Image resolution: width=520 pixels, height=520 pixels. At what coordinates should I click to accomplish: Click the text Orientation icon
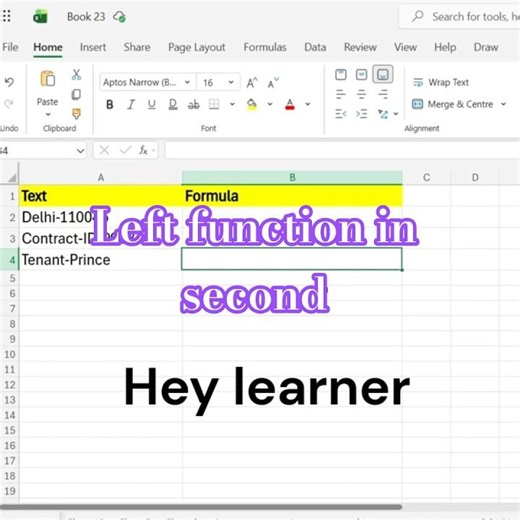(x=383, y=114)
